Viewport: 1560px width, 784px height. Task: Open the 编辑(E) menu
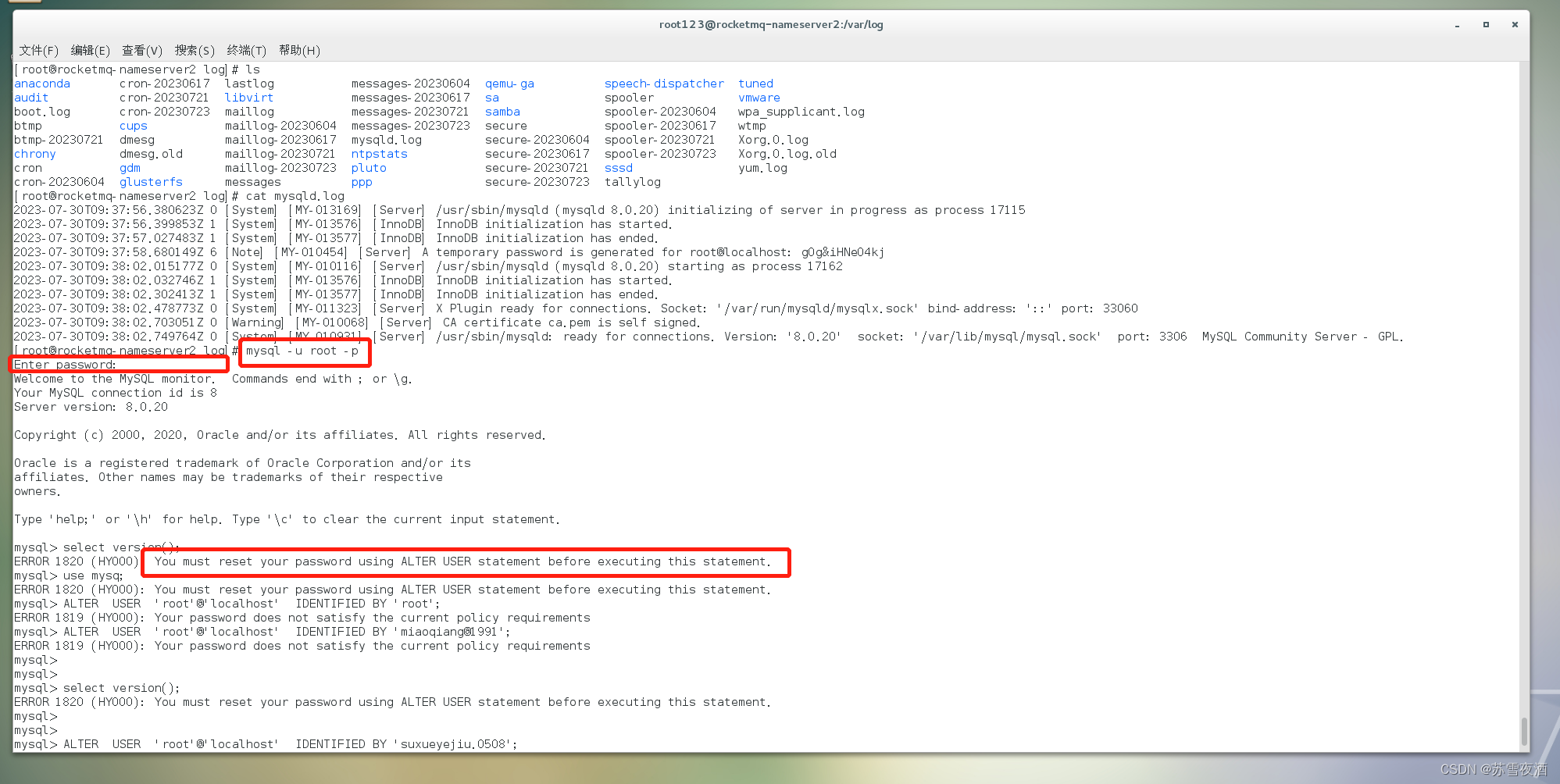[90, 50]
